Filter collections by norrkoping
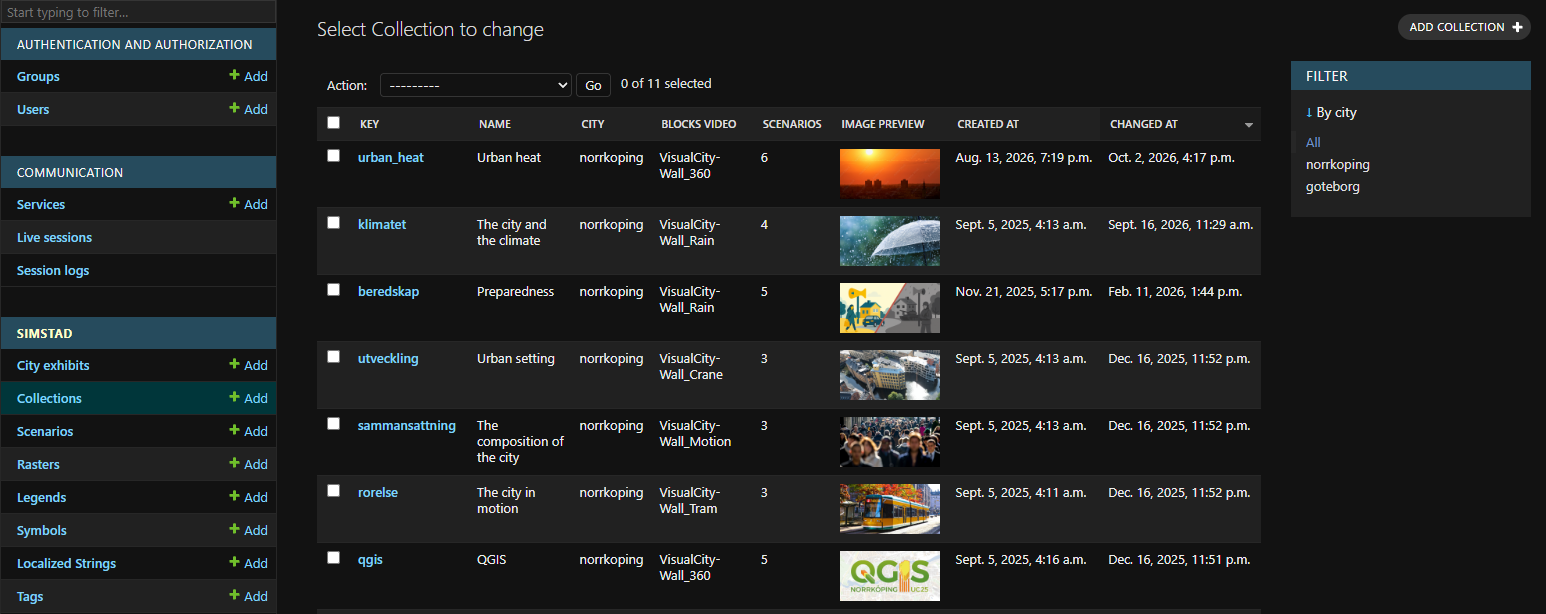The width and height of the screenshot is (1546, 614). [1338, 164]
